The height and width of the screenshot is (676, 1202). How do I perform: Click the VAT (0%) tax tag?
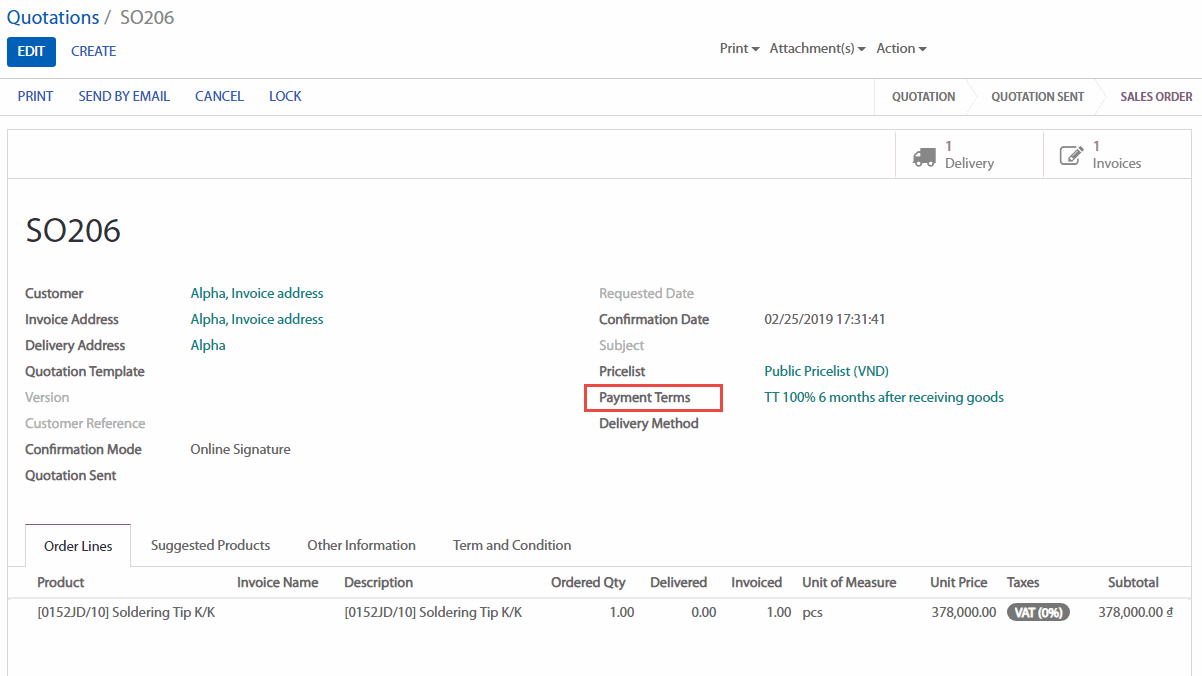pos(1038,612)
